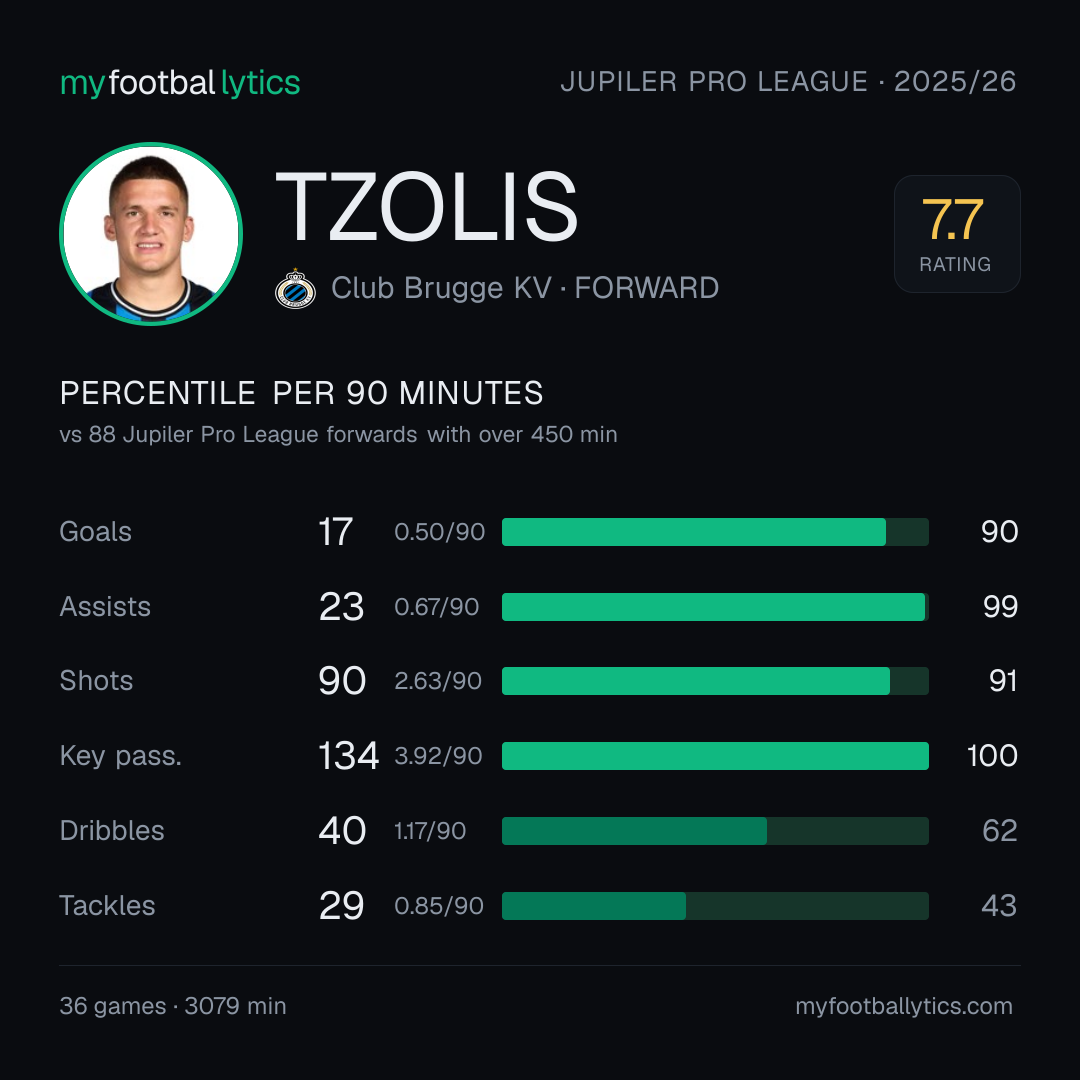Image resolution: width=1080 pixels, height=1080 pixels.
Task: Click the 134 key passes total
Action: coord(349,756)
